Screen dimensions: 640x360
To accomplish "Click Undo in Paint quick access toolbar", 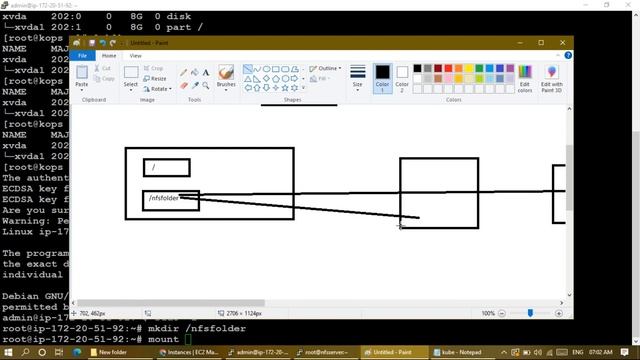I will [x=102, y=43].
